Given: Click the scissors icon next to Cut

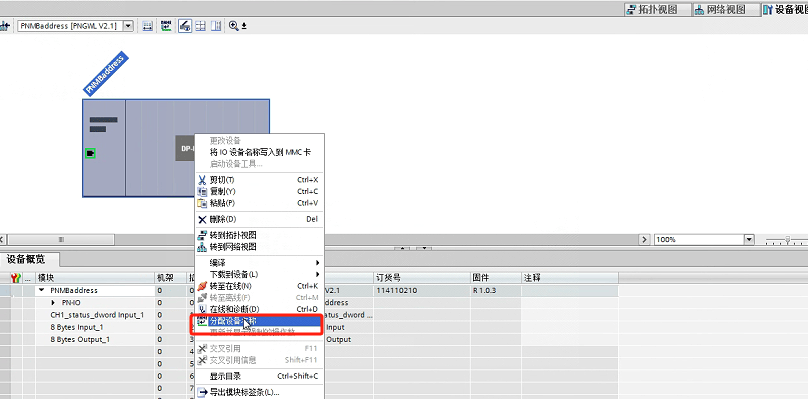Looking at the screenshot, I should (x=202, y=180).
